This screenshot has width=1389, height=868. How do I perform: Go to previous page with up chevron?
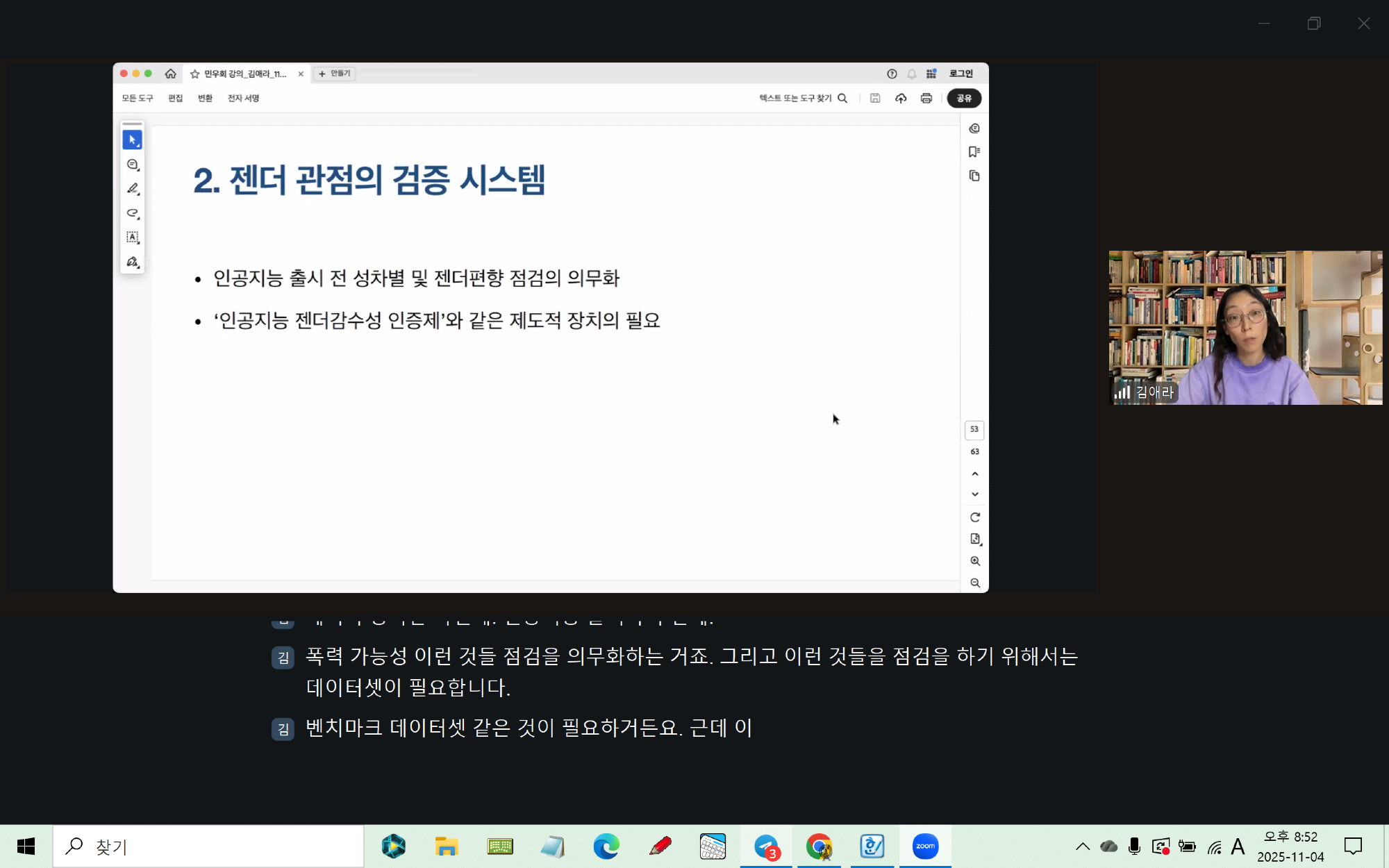(975, 474)
